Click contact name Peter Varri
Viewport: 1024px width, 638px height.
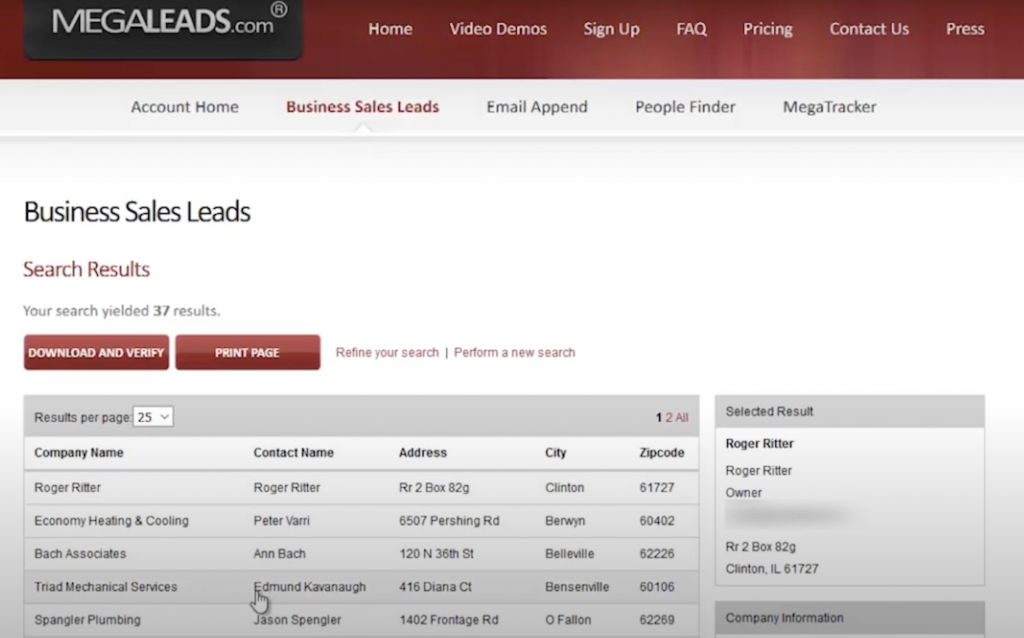[281, 520]
